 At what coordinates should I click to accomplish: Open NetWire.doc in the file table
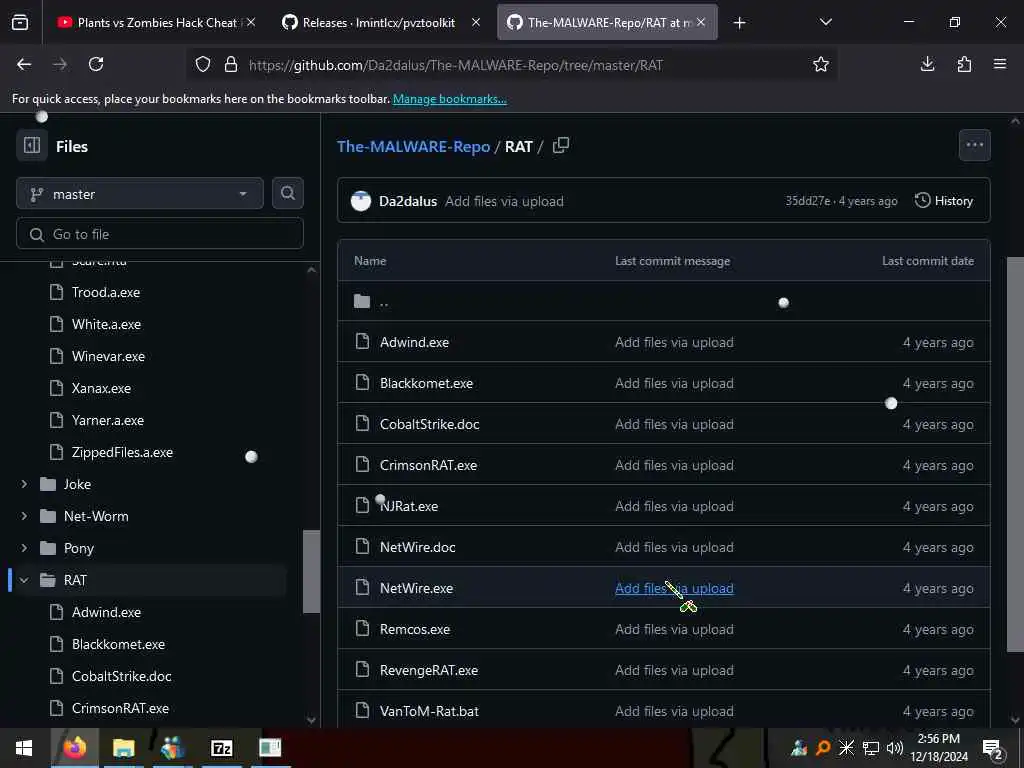417,547
